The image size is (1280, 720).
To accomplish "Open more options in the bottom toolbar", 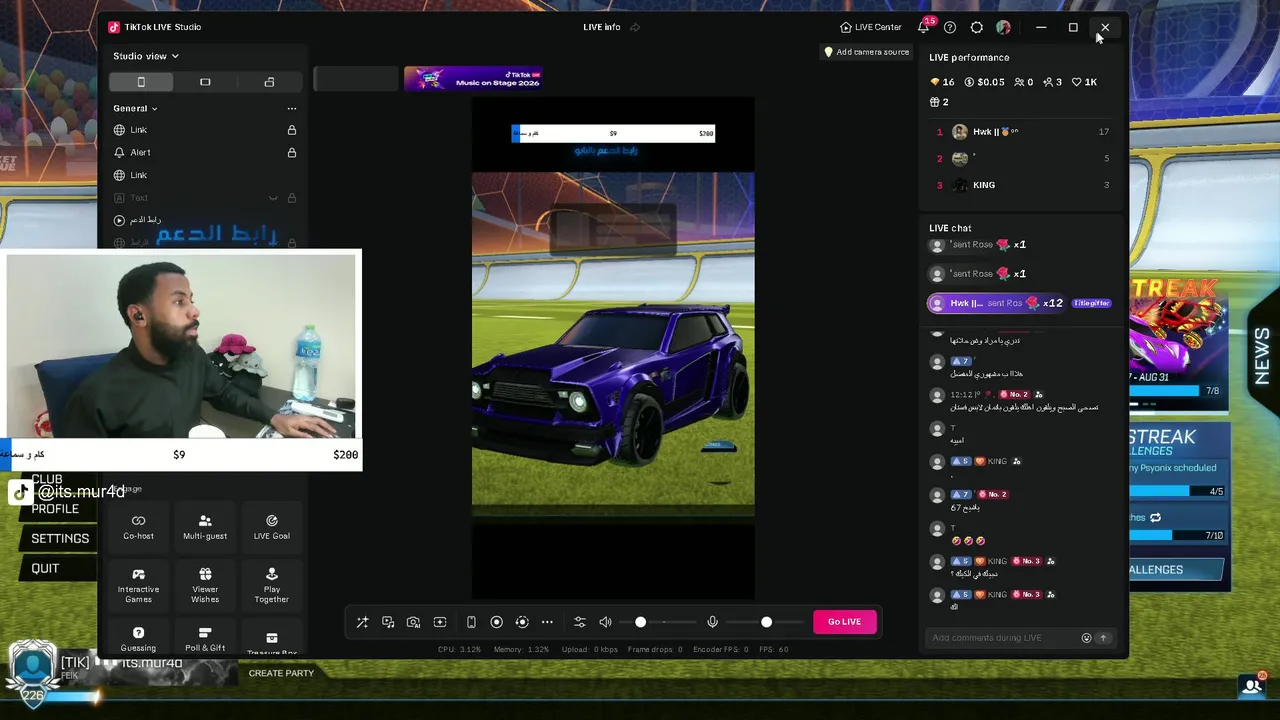I will point(547,622).
